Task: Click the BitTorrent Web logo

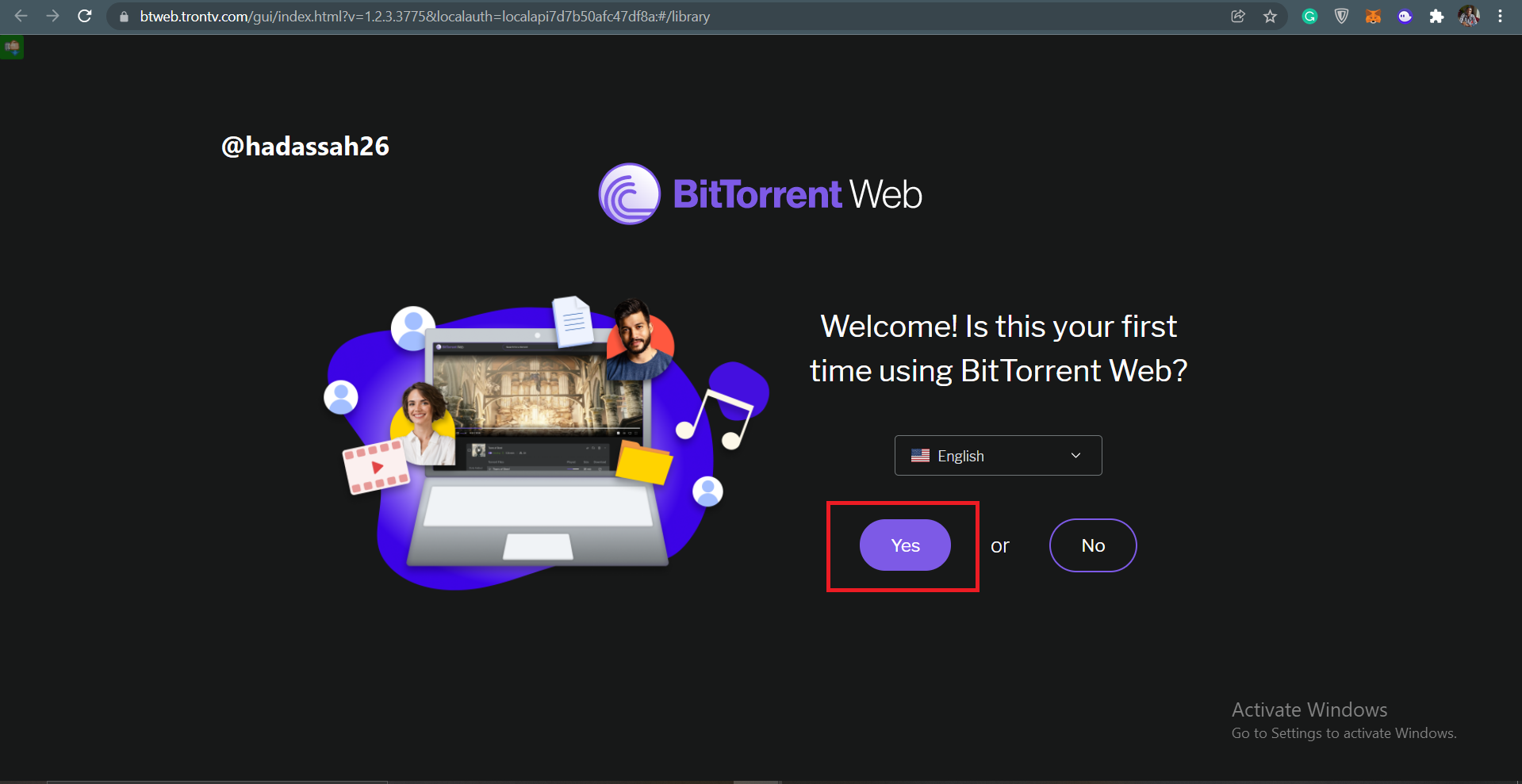Action: point(760,194)
